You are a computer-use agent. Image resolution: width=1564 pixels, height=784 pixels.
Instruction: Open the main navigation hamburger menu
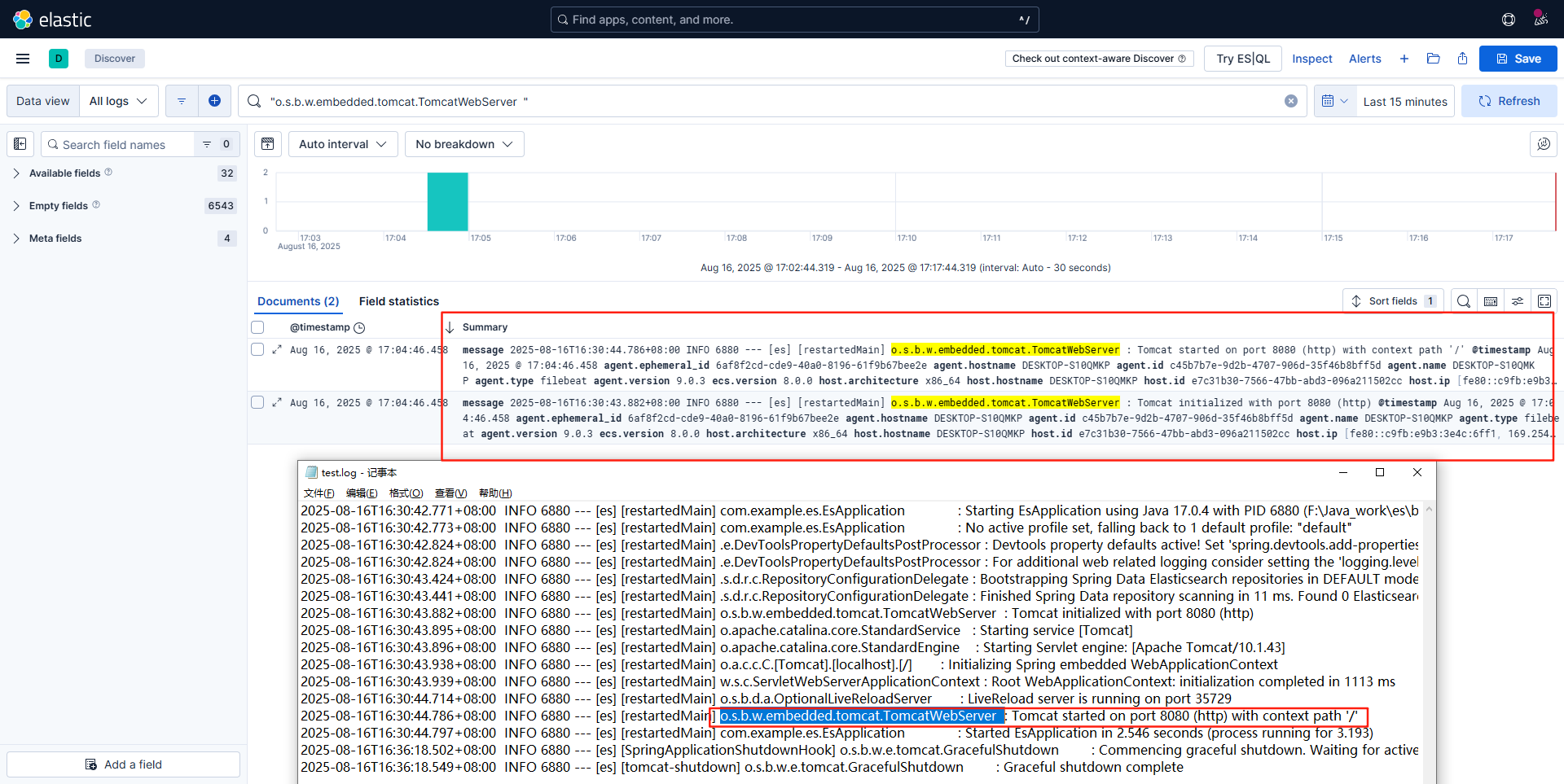(x=23, y=59)
